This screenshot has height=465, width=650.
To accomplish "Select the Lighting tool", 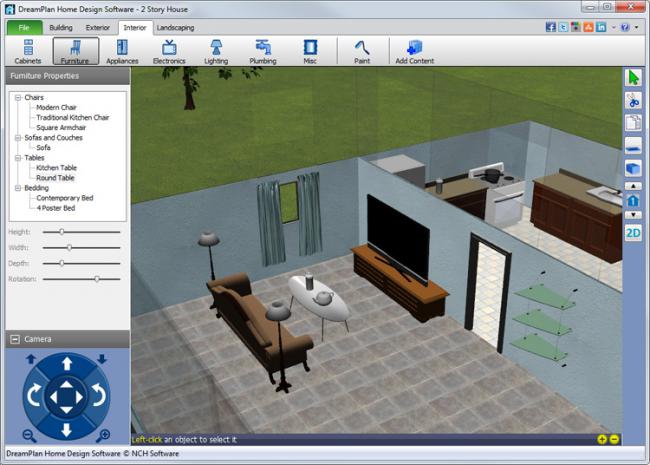I will [x=216, y=51].
